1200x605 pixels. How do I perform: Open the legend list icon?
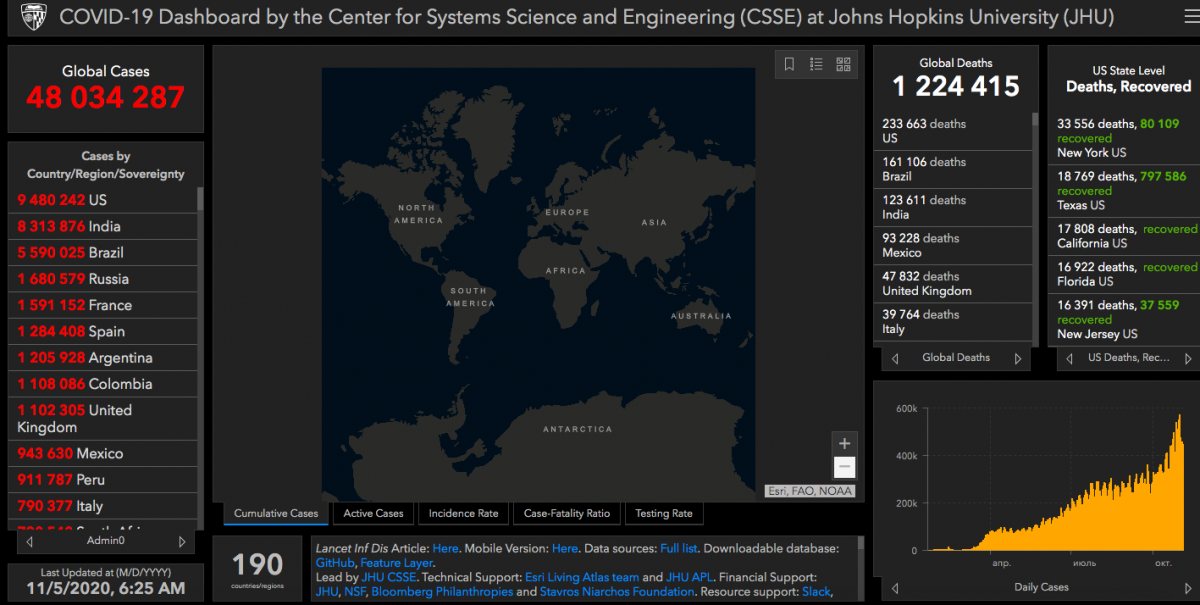click(816, 64)
